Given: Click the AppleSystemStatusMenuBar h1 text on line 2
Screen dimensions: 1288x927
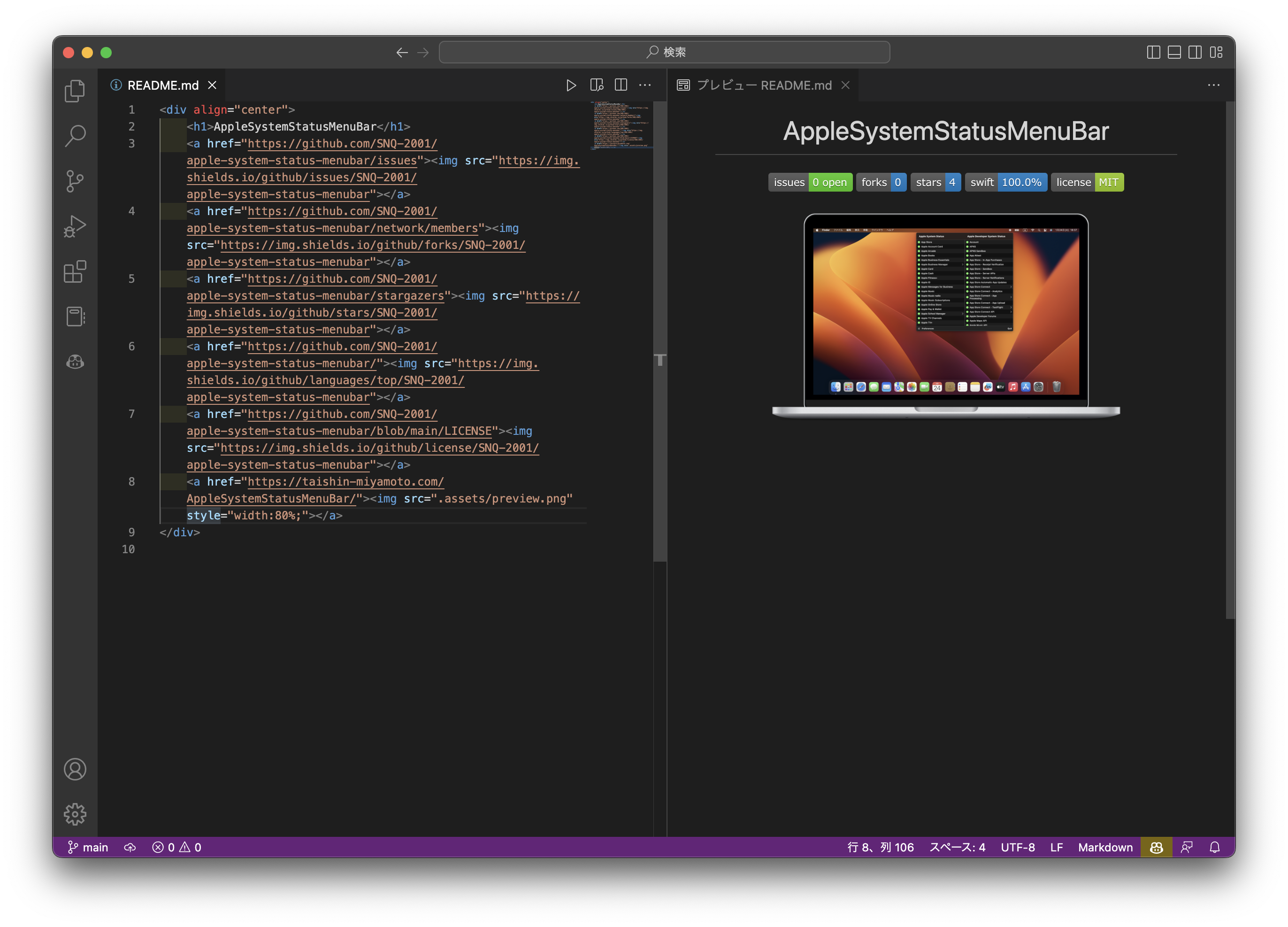Looking at the screenshot, I should point(295,127).
